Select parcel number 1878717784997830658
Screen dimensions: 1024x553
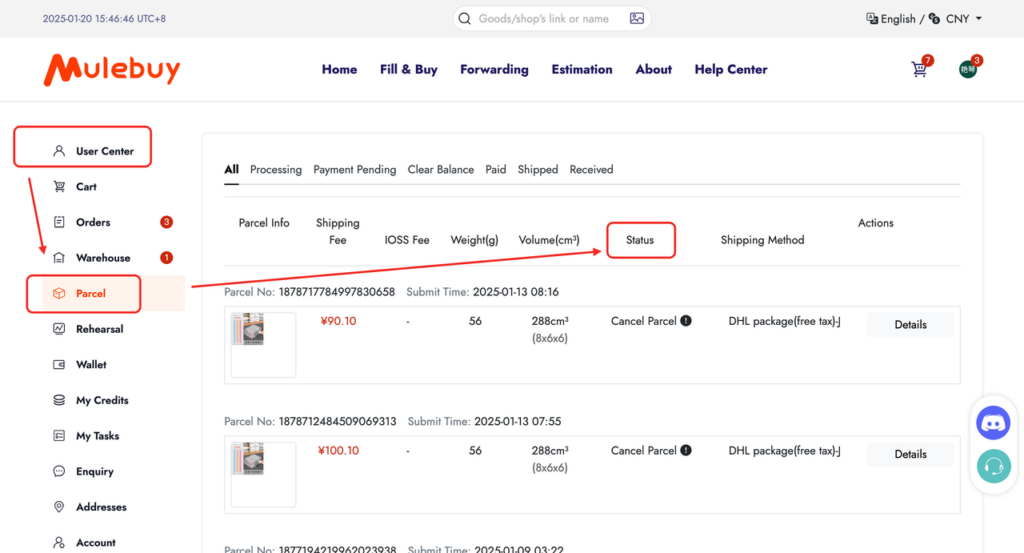pos(337,292)
